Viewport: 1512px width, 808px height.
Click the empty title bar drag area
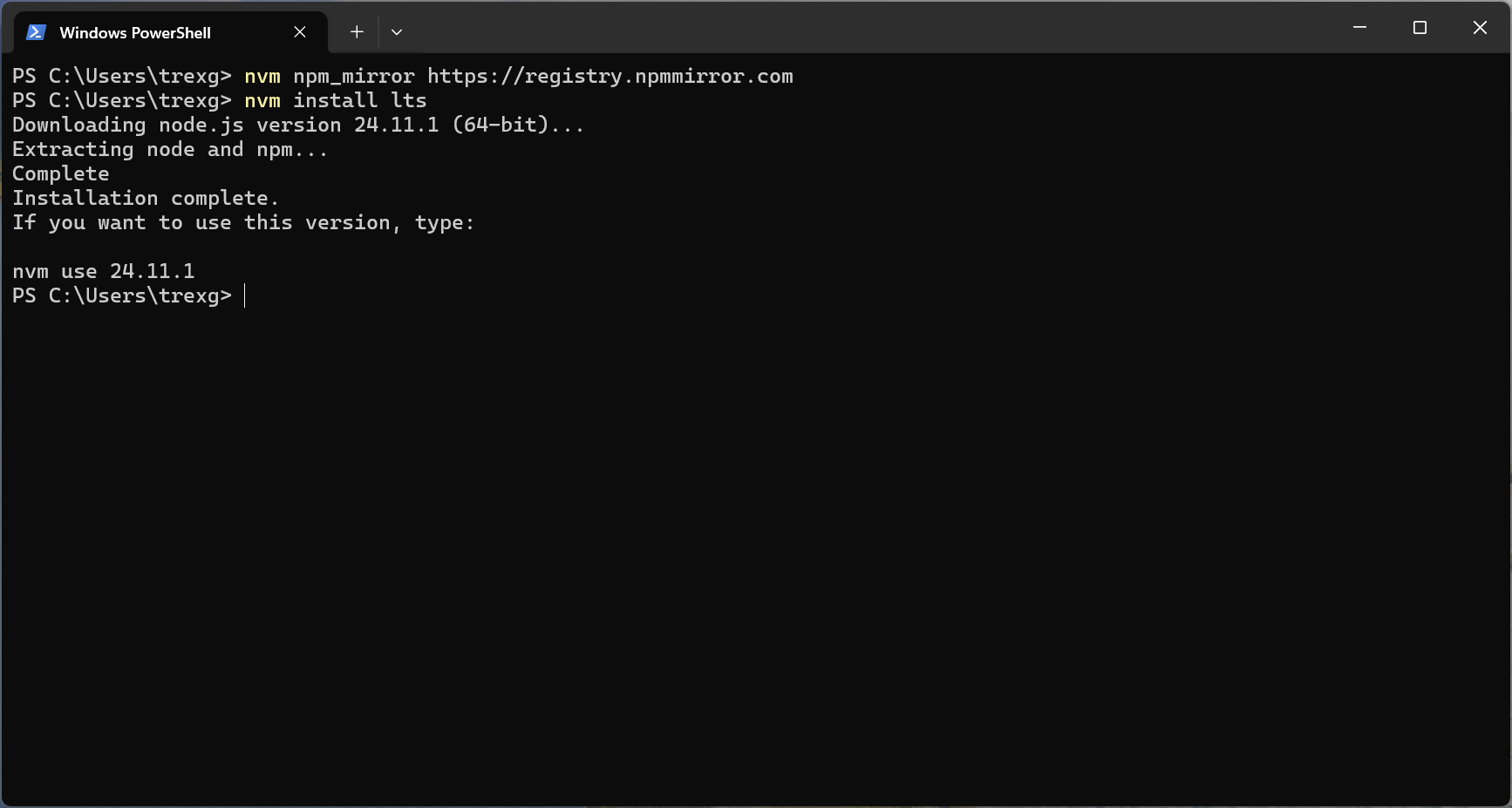(x=872, y=28)
